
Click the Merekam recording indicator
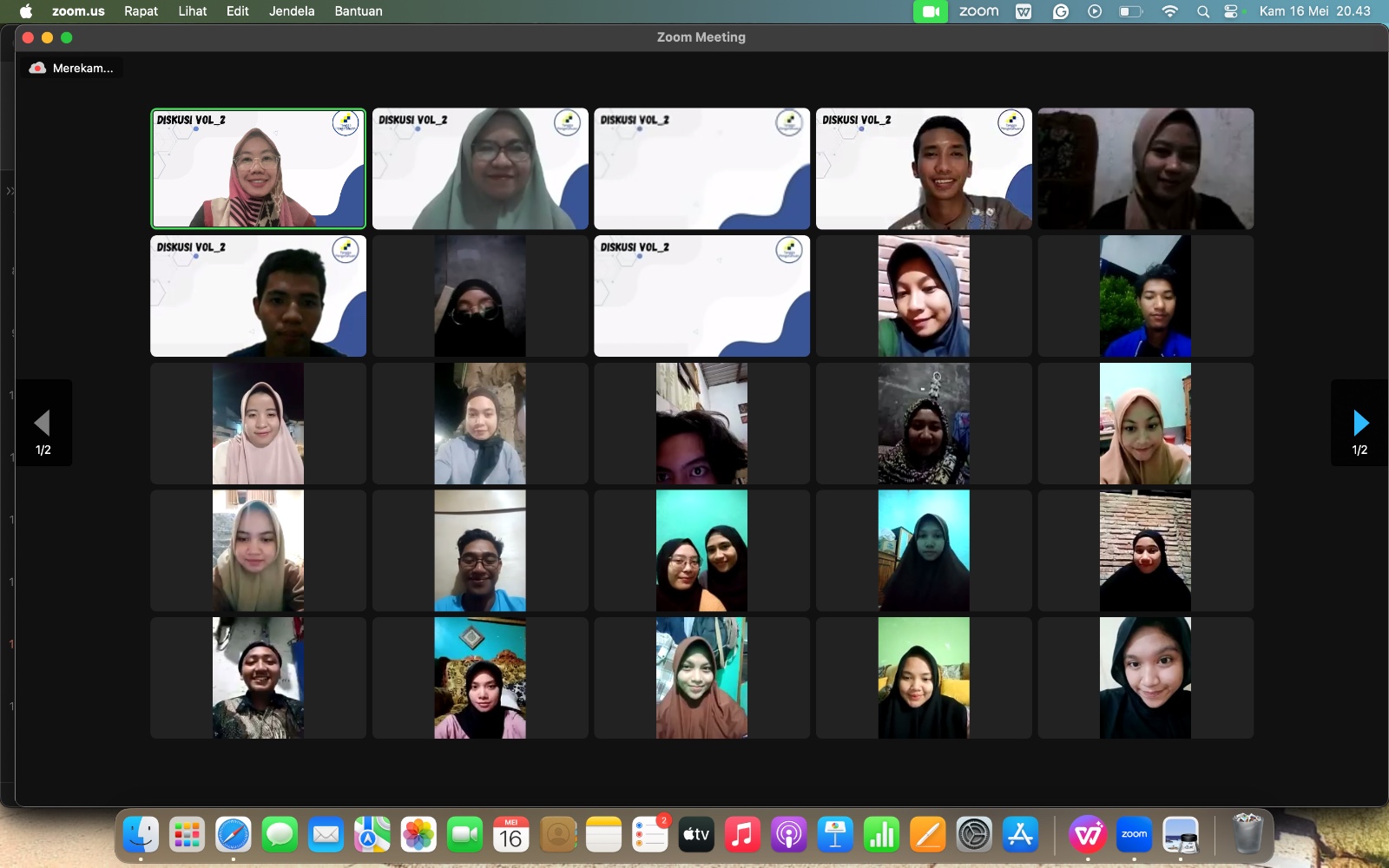point(73,69)
